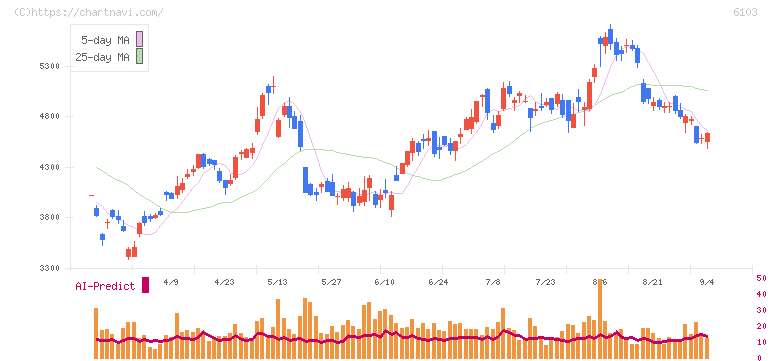Click the 6/24 date axis label

tap(438, 282)
